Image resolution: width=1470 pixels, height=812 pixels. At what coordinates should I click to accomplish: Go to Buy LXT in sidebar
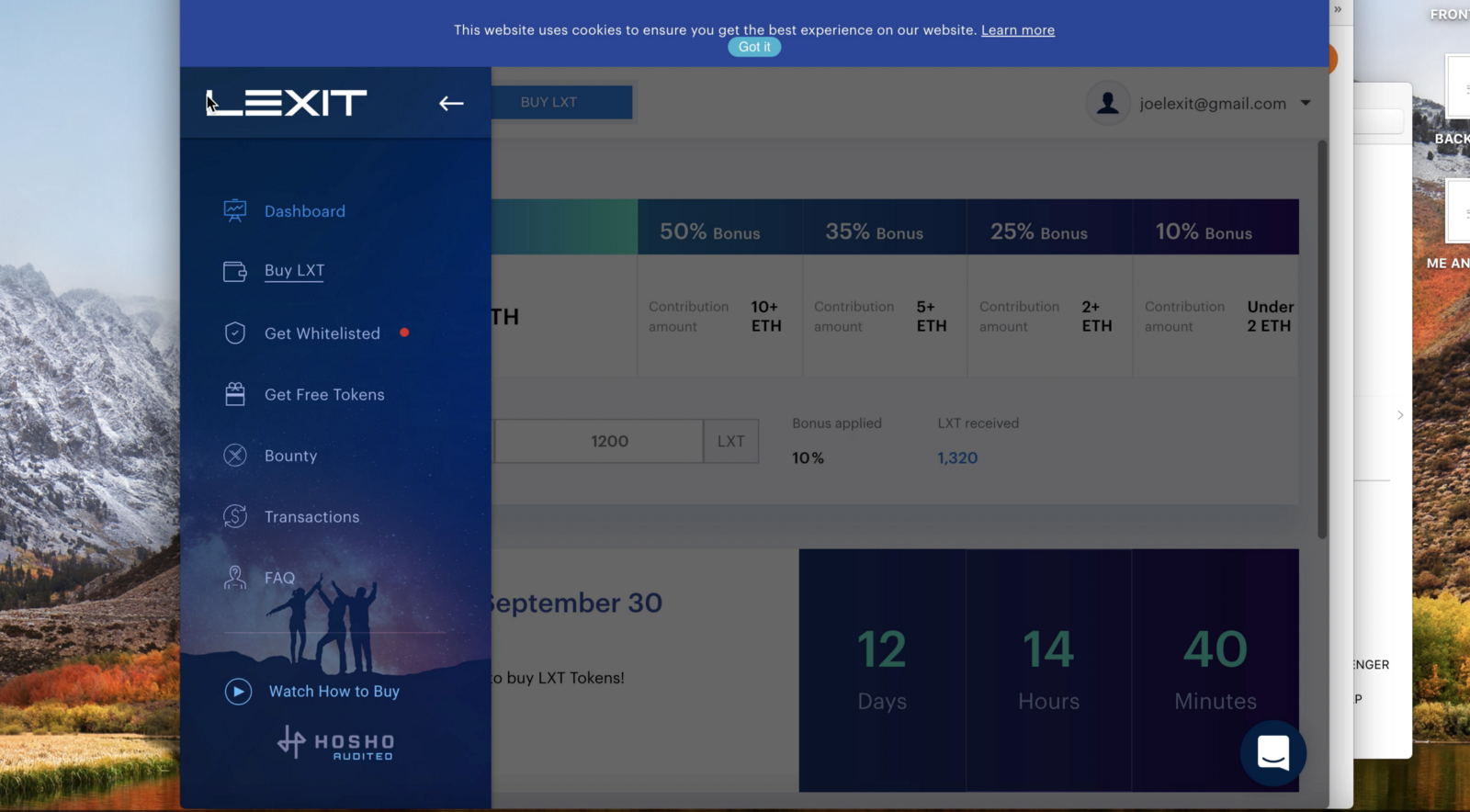tap(294, 270)
